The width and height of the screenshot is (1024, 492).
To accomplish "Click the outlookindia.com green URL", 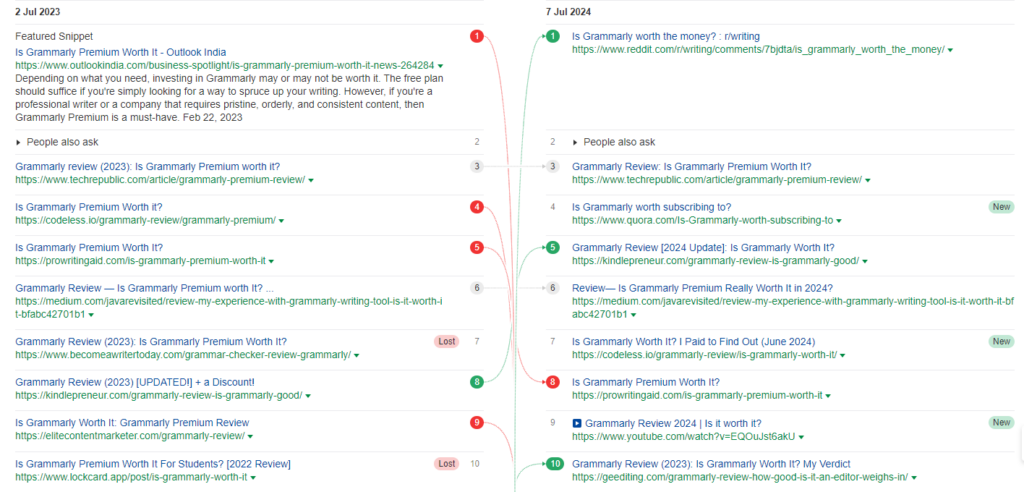I will [x=225, y=65].
